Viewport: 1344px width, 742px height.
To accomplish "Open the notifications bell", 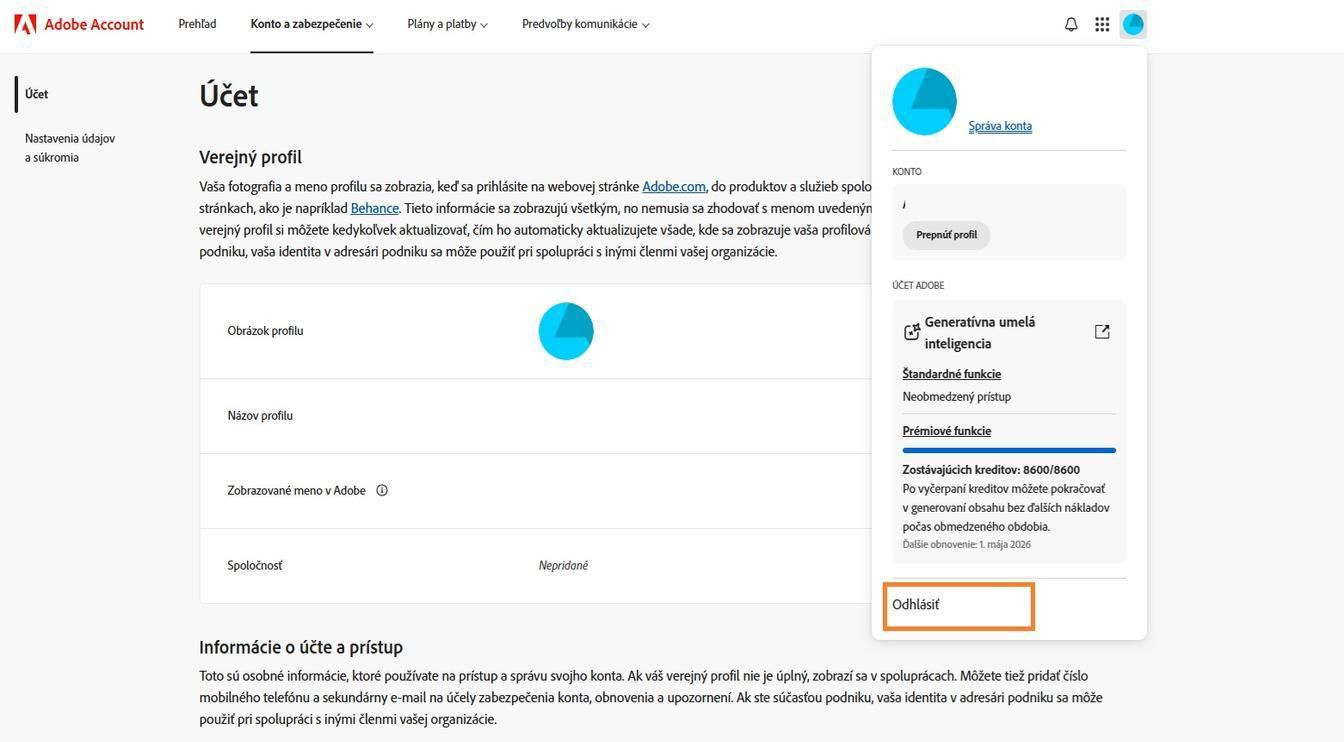I will click(x=1071, y=24).
